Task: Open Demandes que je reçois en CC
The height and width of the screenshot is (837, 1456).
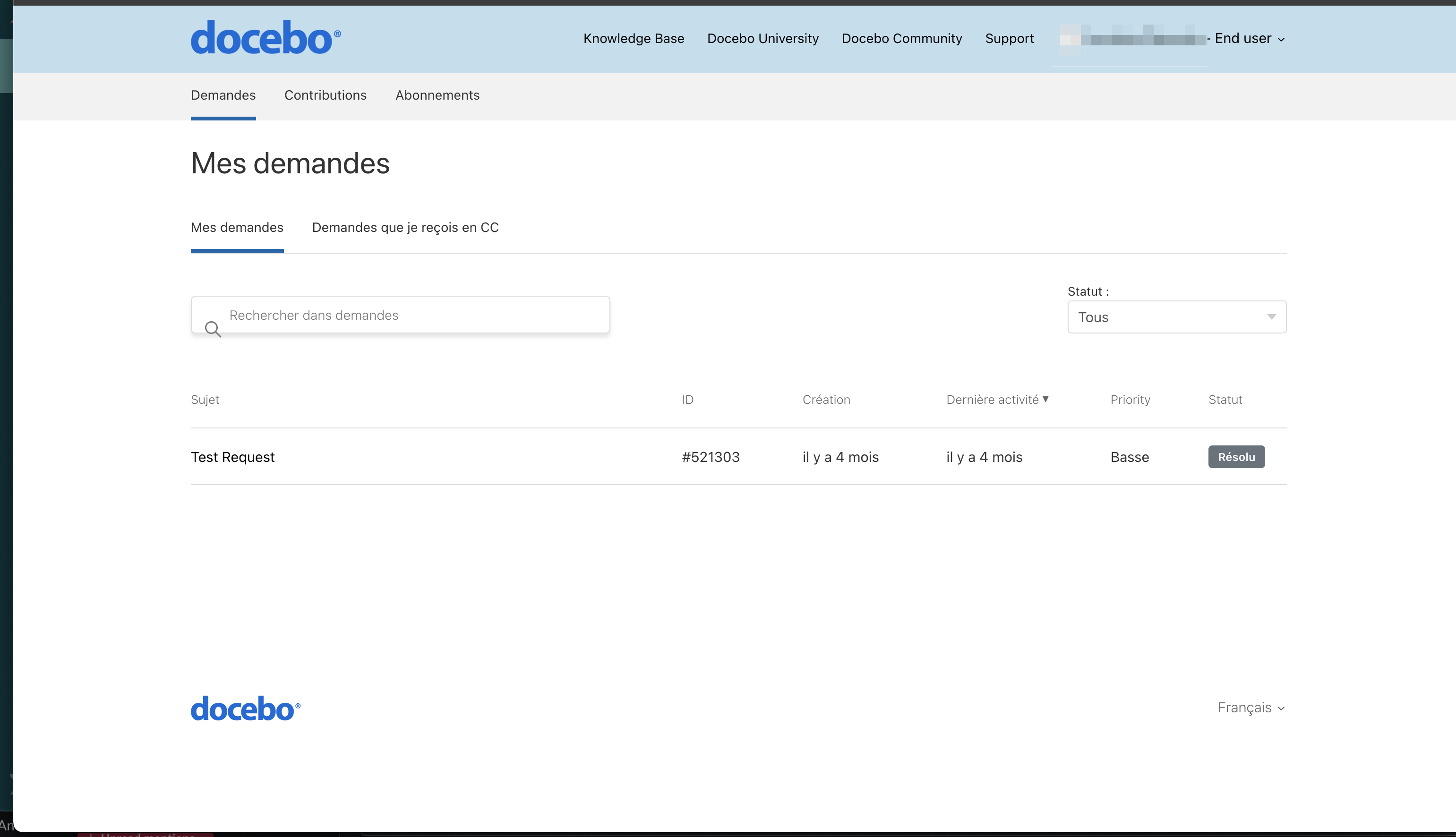Action: tap(405, 228)
